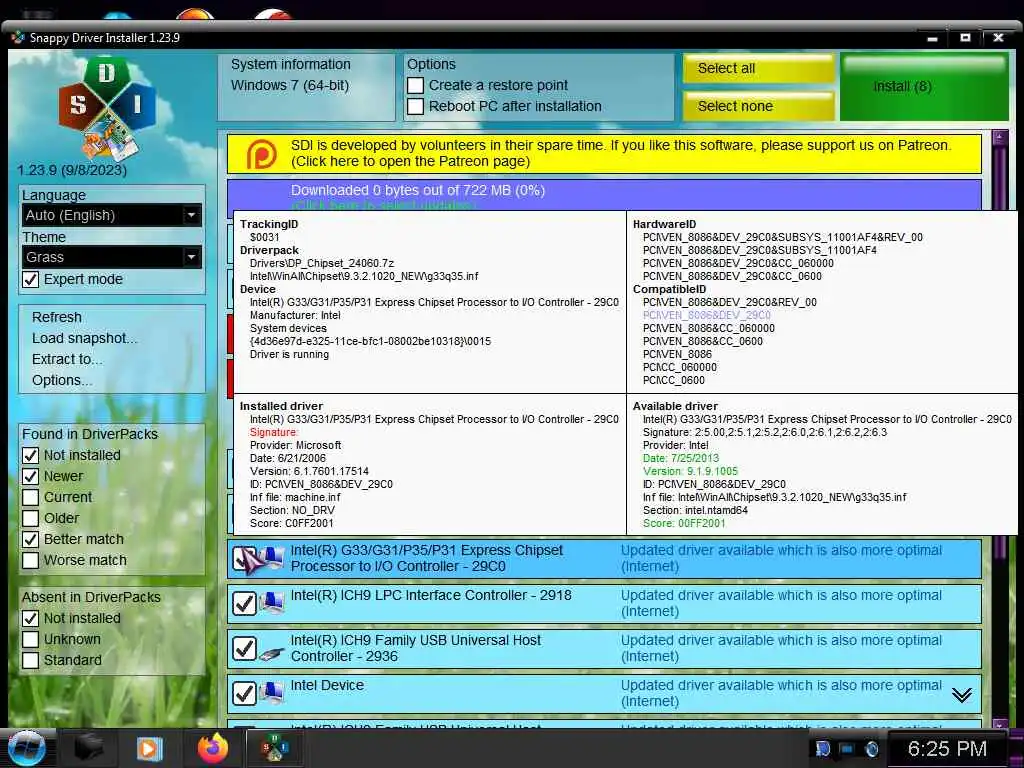Open Firefox from the taskbar
1024x768 pixels.
[213, 748]
